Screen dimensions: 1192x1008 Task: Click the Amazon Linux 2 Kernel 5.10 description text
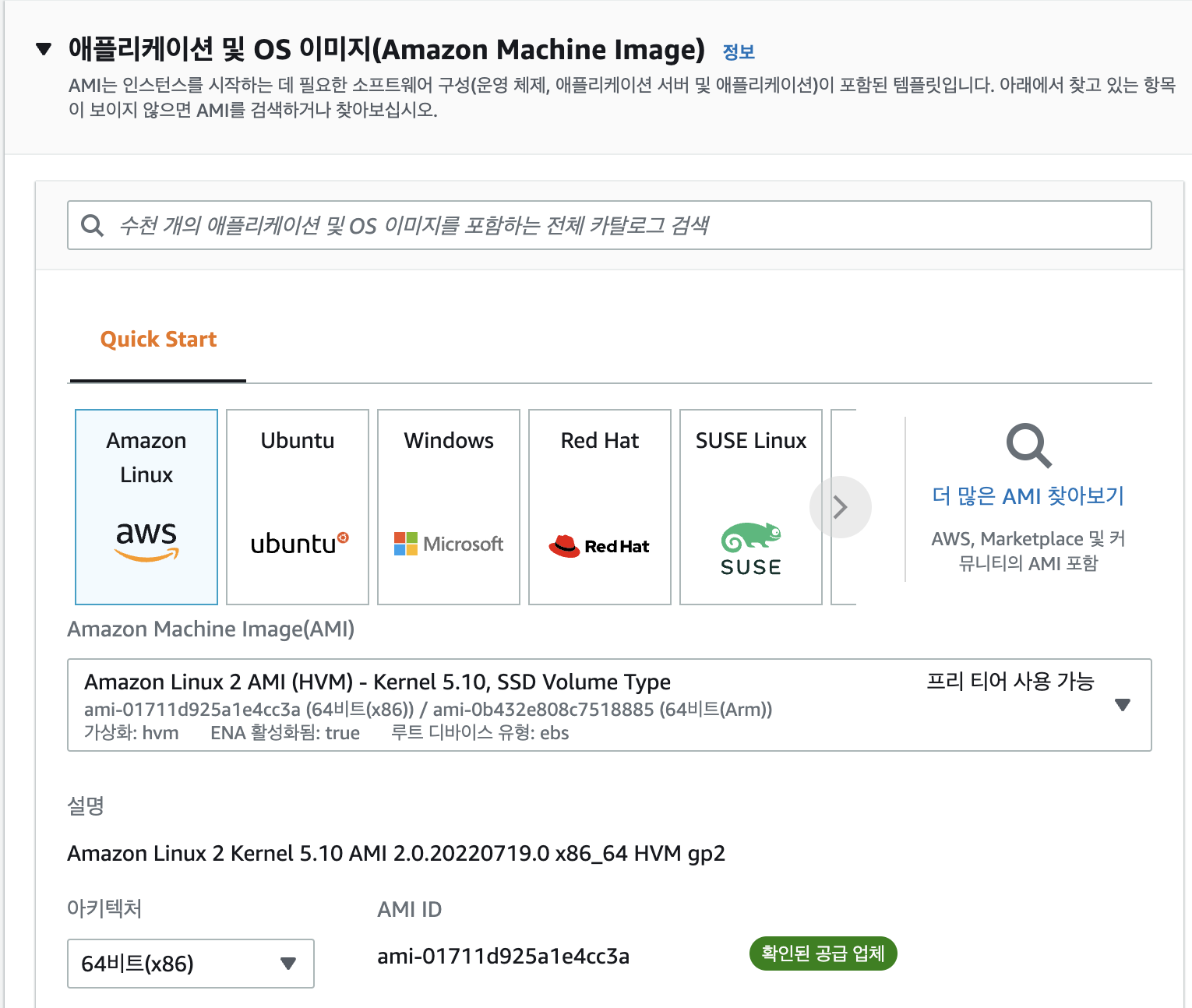point(396,854)
